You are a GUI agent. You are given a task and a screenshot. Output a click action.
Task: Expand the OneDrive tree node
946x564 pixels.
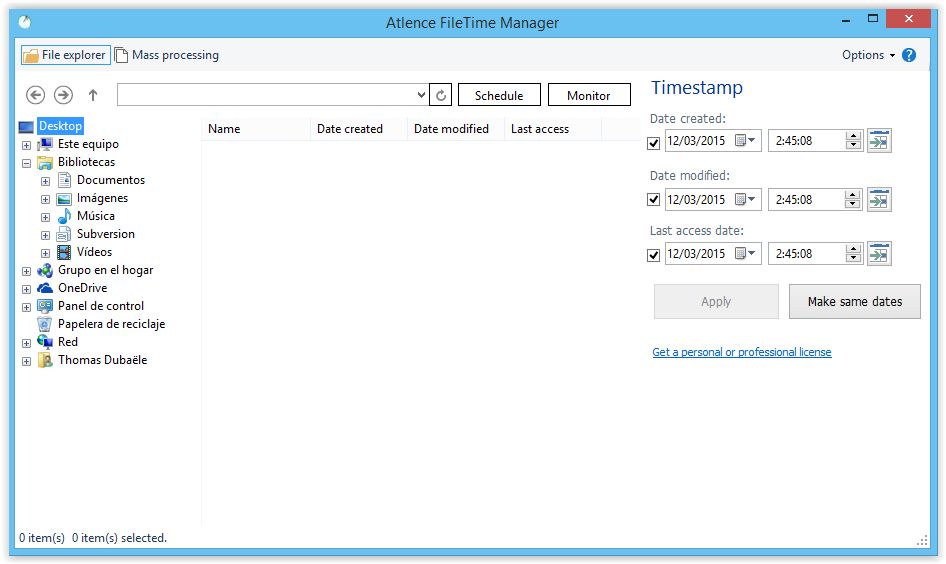pos(27,290)
